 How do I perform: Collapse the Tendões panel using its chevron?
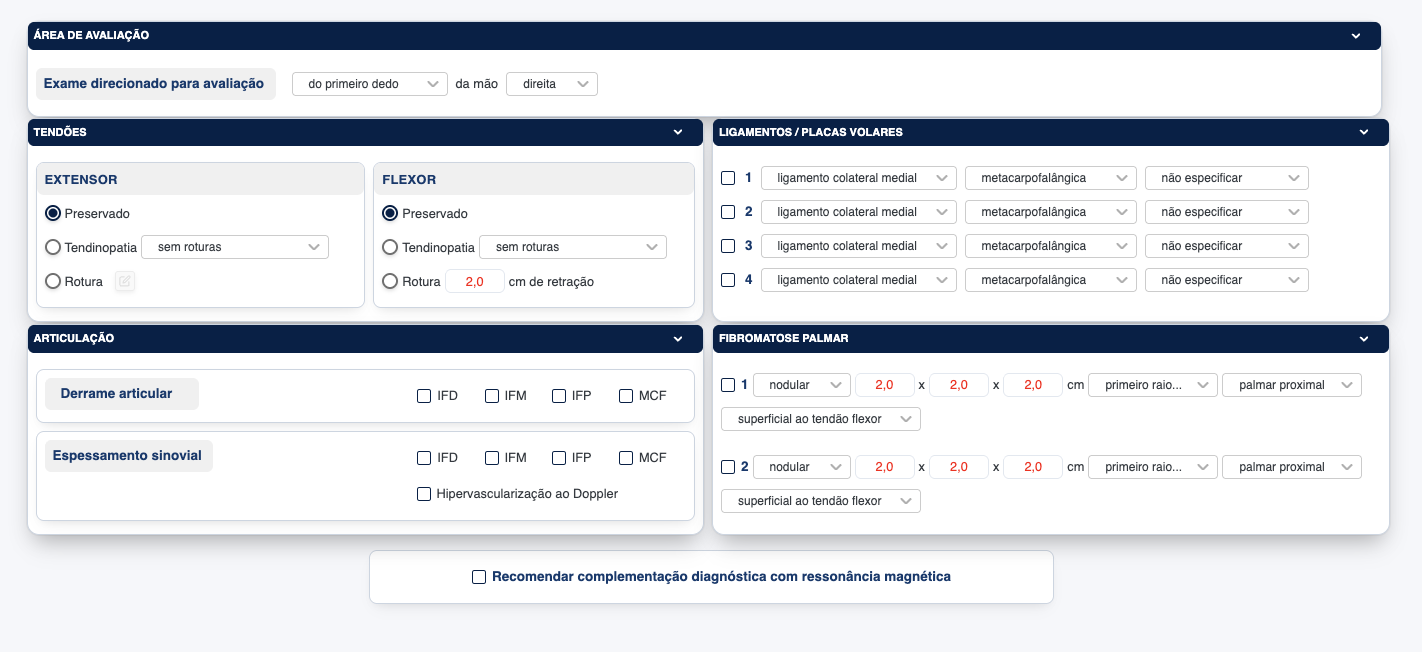click(x=678, y=132)
